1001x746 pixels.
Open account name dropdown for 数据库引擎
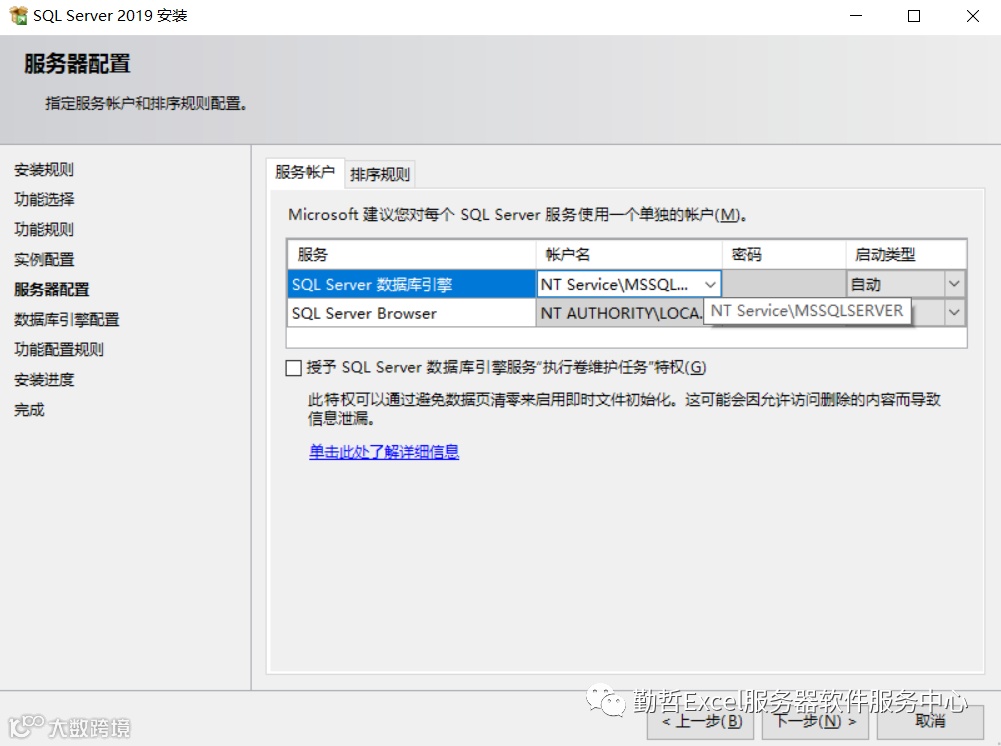point(711,285)
